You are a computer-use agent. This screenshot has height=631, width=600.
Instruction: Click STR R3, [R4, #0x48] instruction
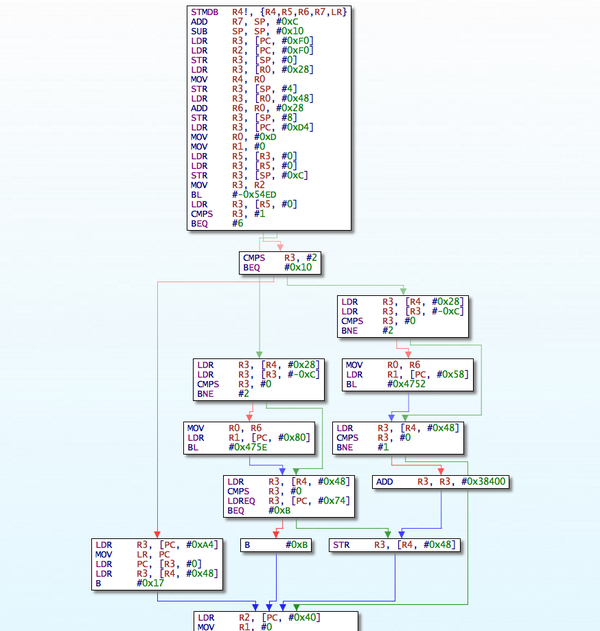coord(394,545)
